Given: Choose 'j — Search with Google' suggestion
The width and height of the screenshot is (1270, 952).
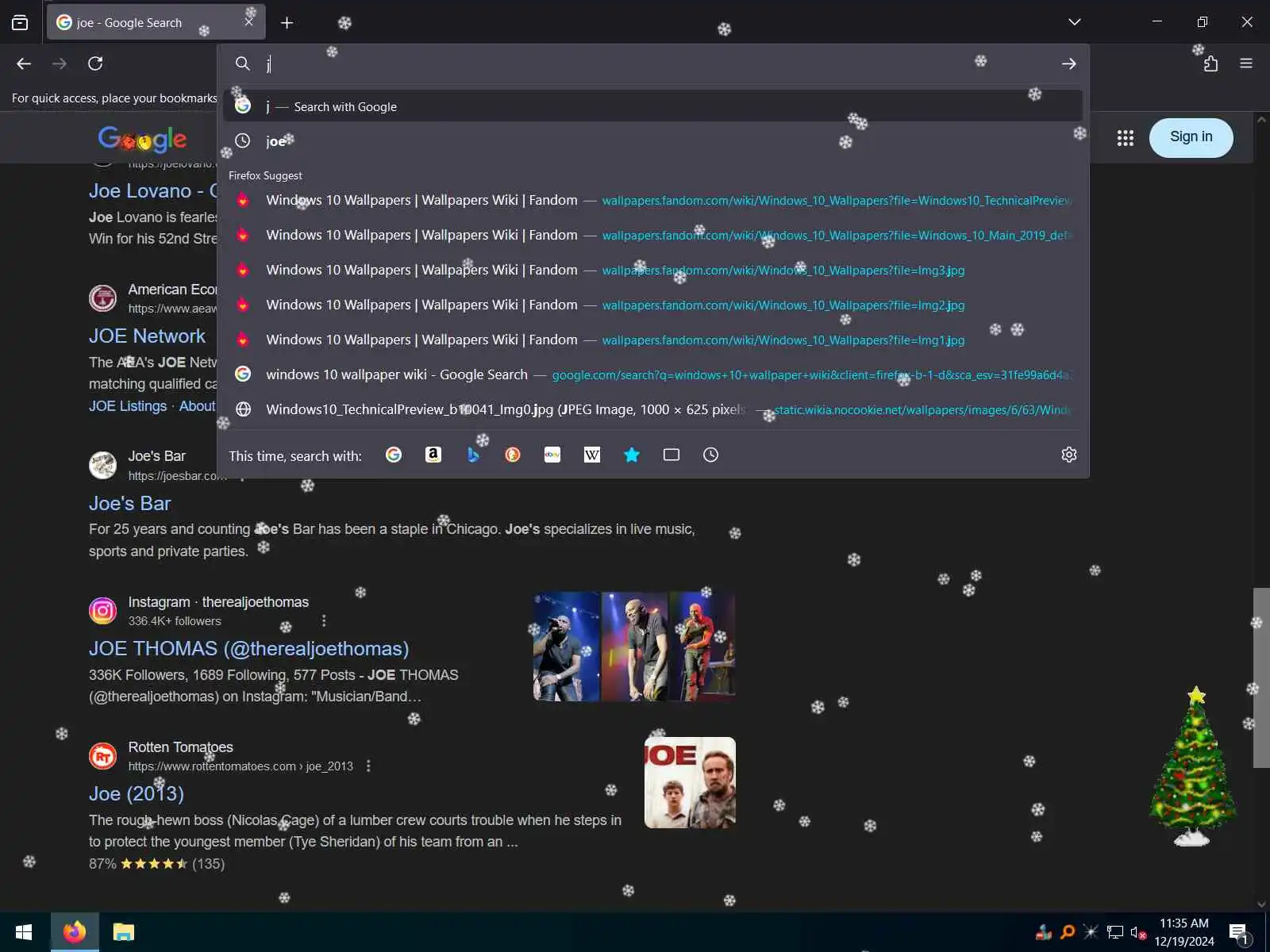Looking at the screenshot, I should point(652,106).
